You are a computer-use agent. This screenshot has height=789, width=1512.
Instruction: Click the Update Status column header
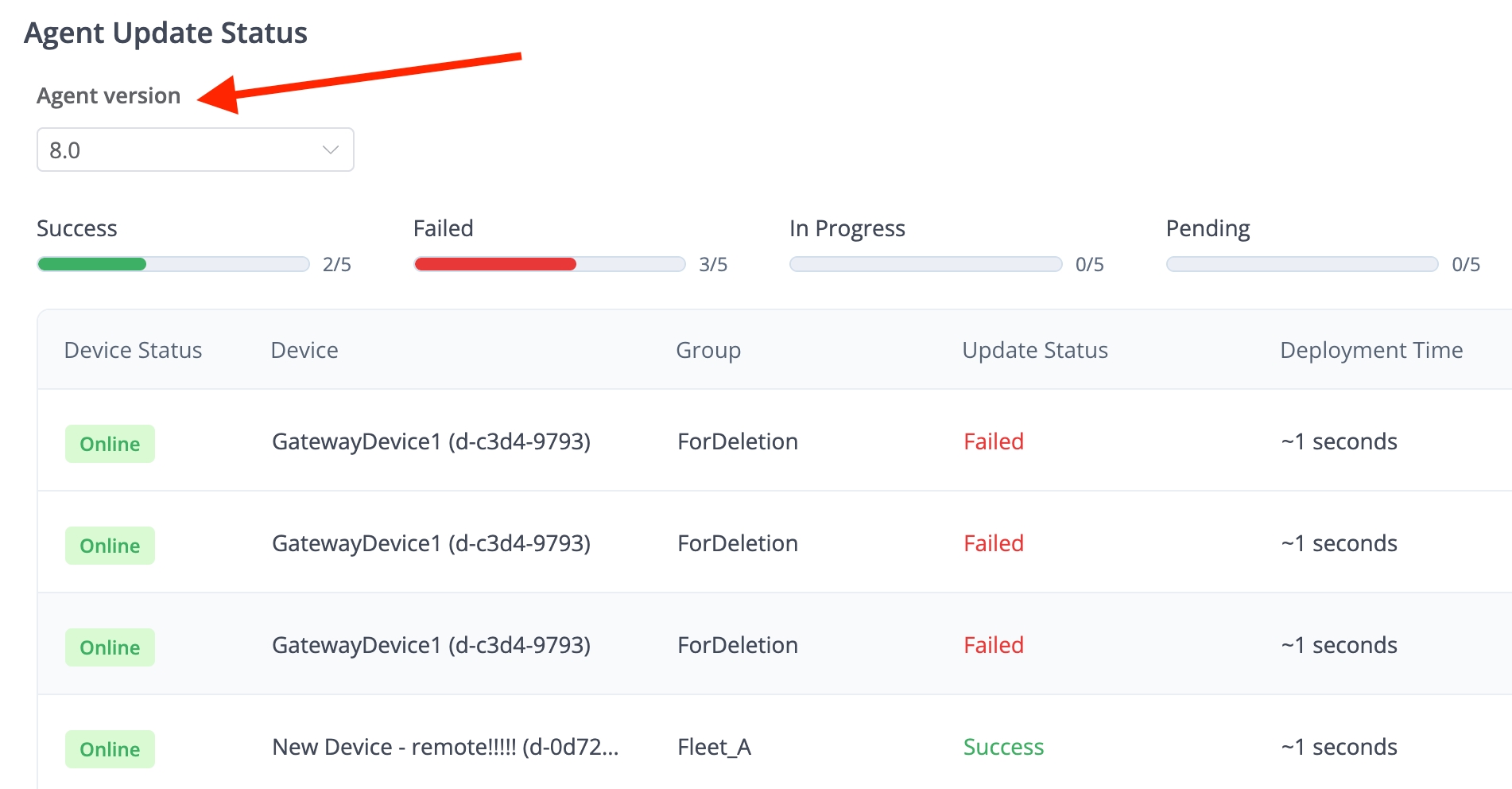(x=1035, y=350)
